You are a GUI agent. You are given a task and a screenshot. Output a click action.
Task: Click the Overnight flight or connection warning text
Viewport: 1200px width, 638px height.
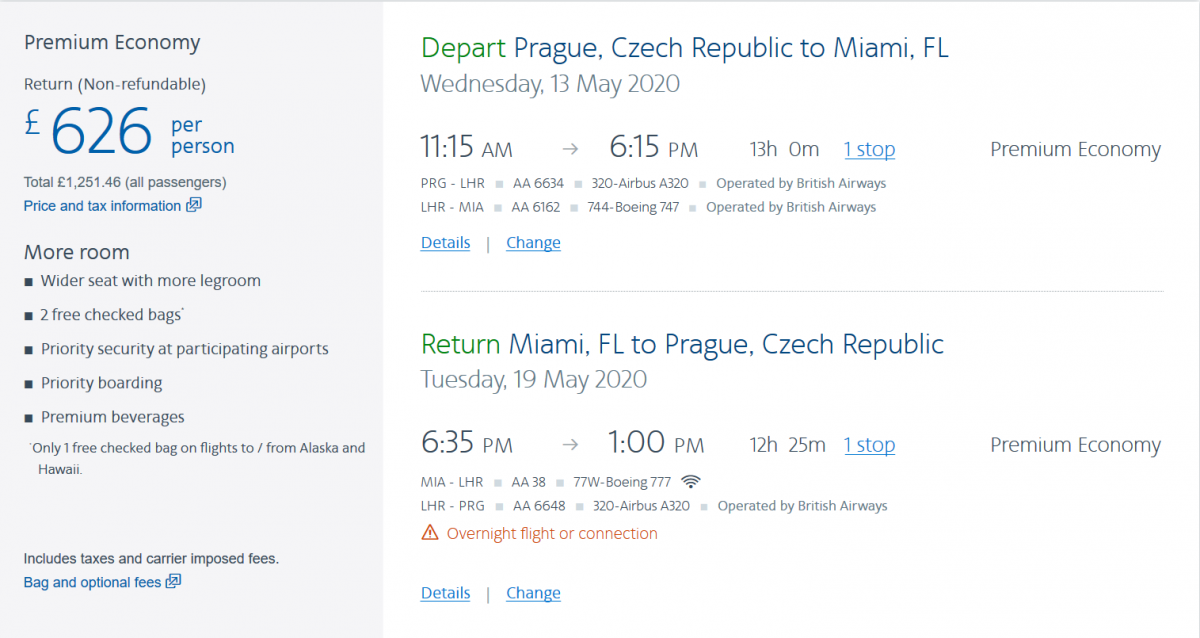click(x=552, y=534)
